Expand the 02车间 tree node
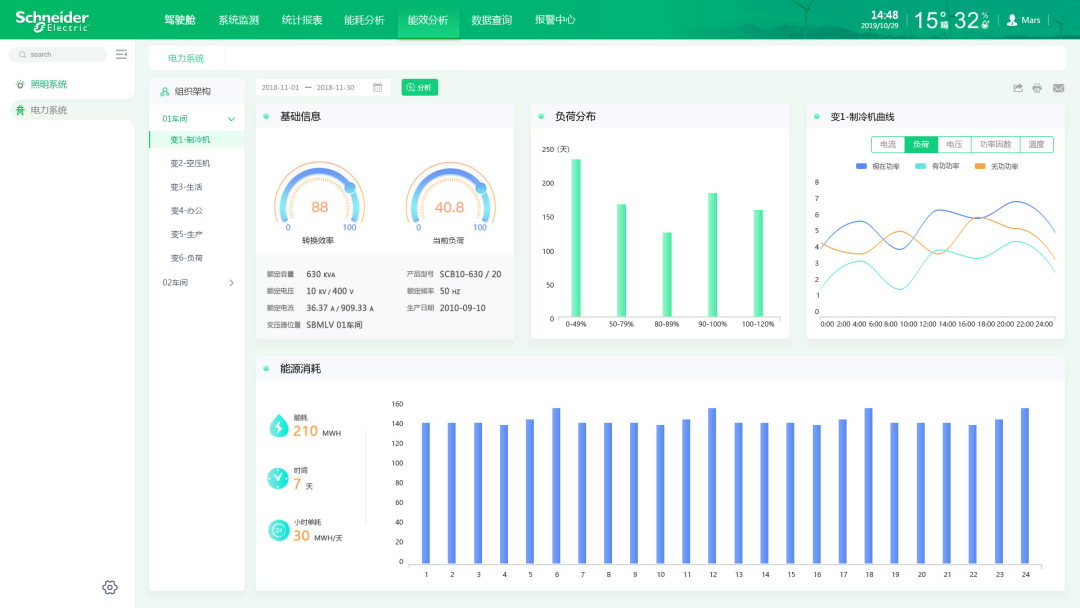Image resolution: width=1080 pixels, height=608 pixels. [x=230, y=283]
